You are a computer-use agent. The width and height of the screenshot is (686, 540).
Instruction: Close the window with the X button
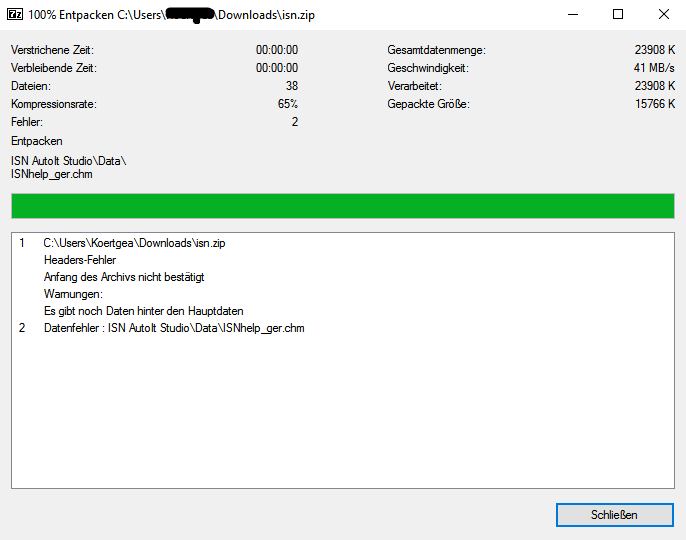[x=663, y=15]
